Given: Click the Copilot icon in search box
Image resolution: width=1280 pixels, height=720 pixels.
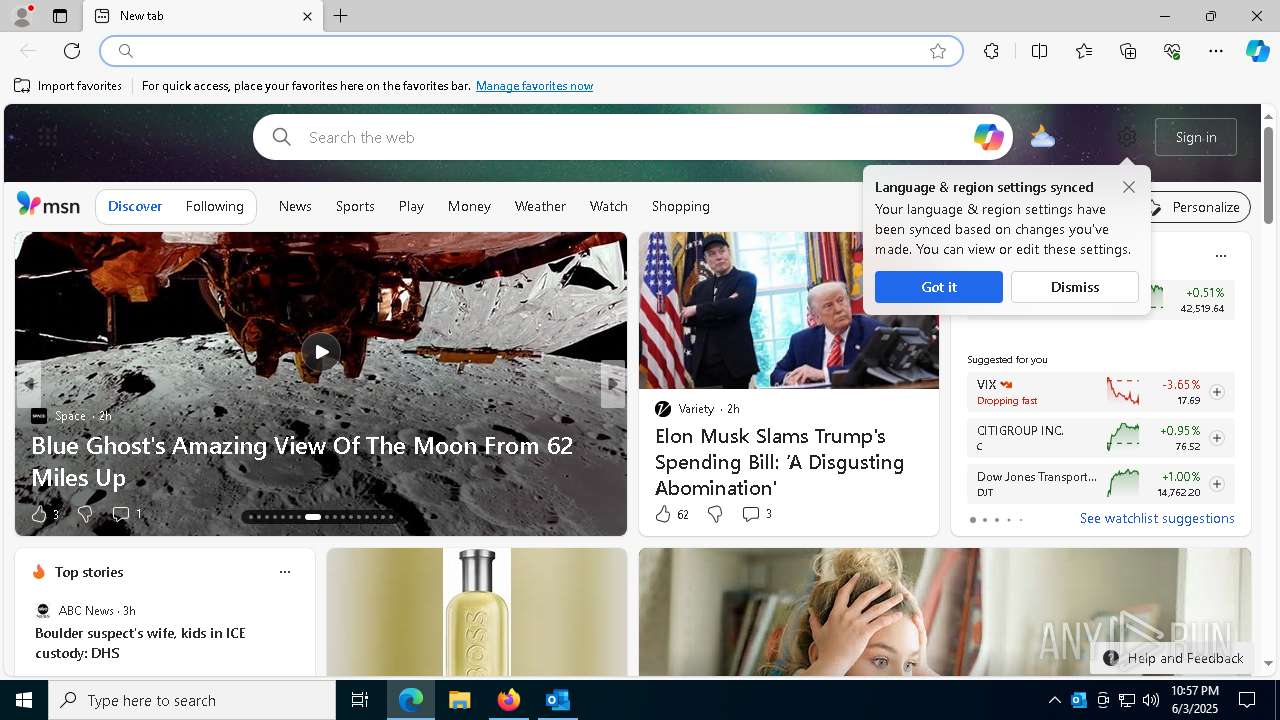Looking at the screenshot, I should (988, 137).
